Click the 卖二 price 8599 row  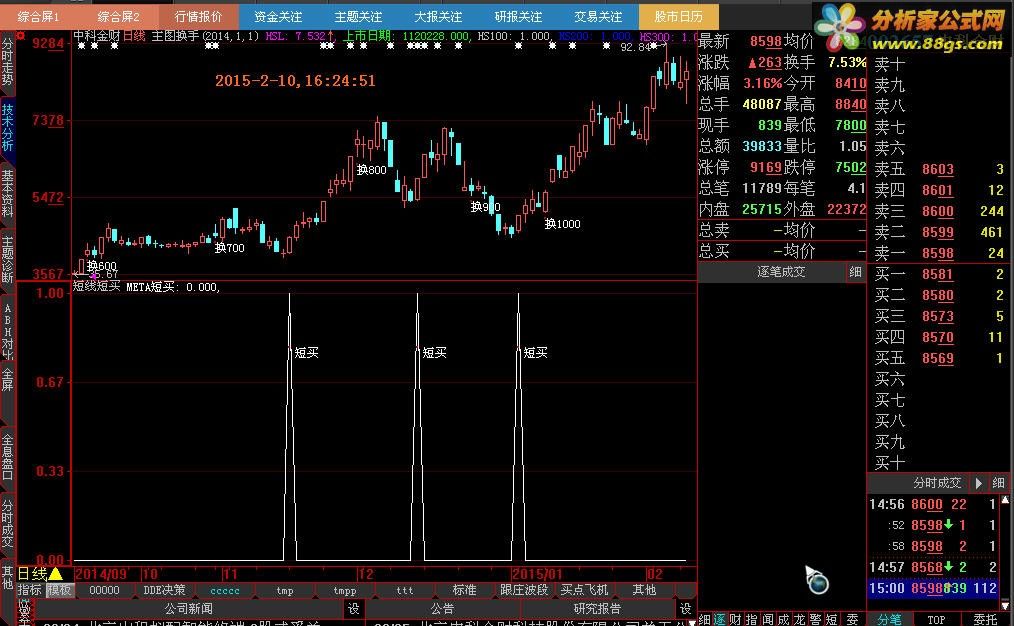pyautogui.click(x=939, y=232)
